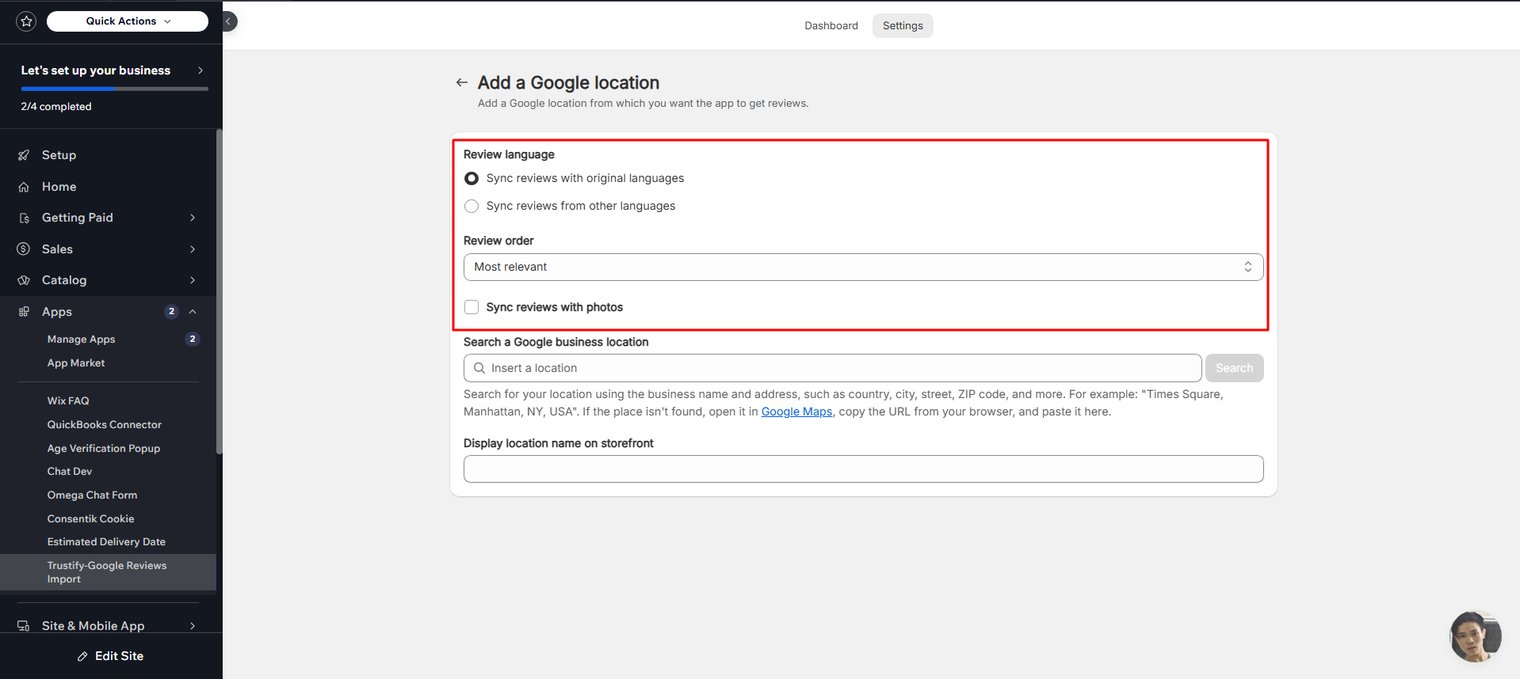Screen dimensions: 1520x679
Task: Click the 2/4 completed text
Action: tap(56, 107)
